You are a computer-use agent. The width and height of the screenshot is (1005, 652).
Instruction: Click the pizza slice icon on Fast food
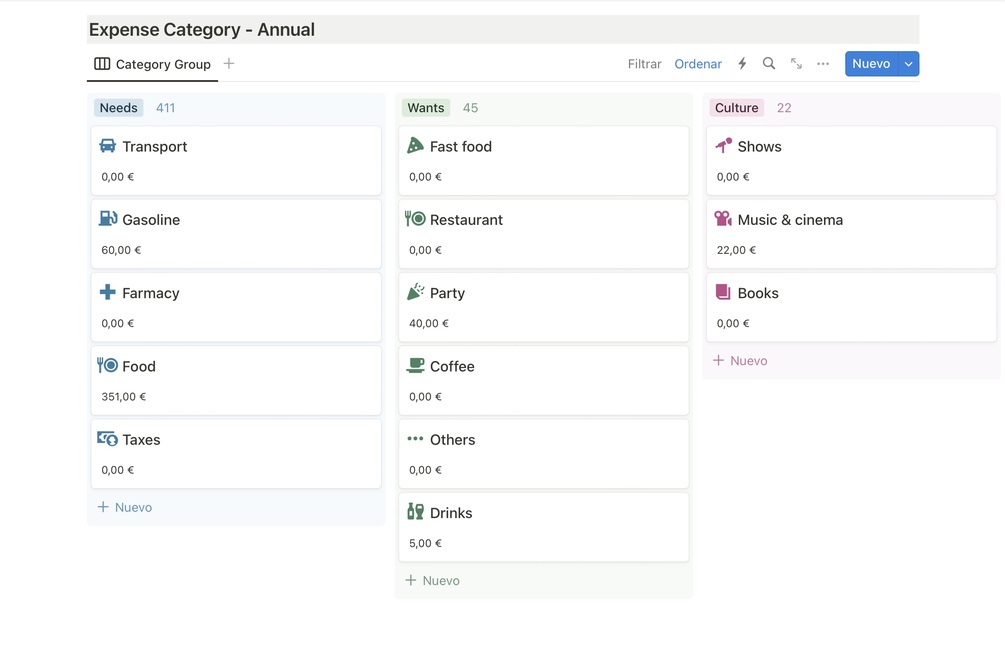[x=415, y=146]
